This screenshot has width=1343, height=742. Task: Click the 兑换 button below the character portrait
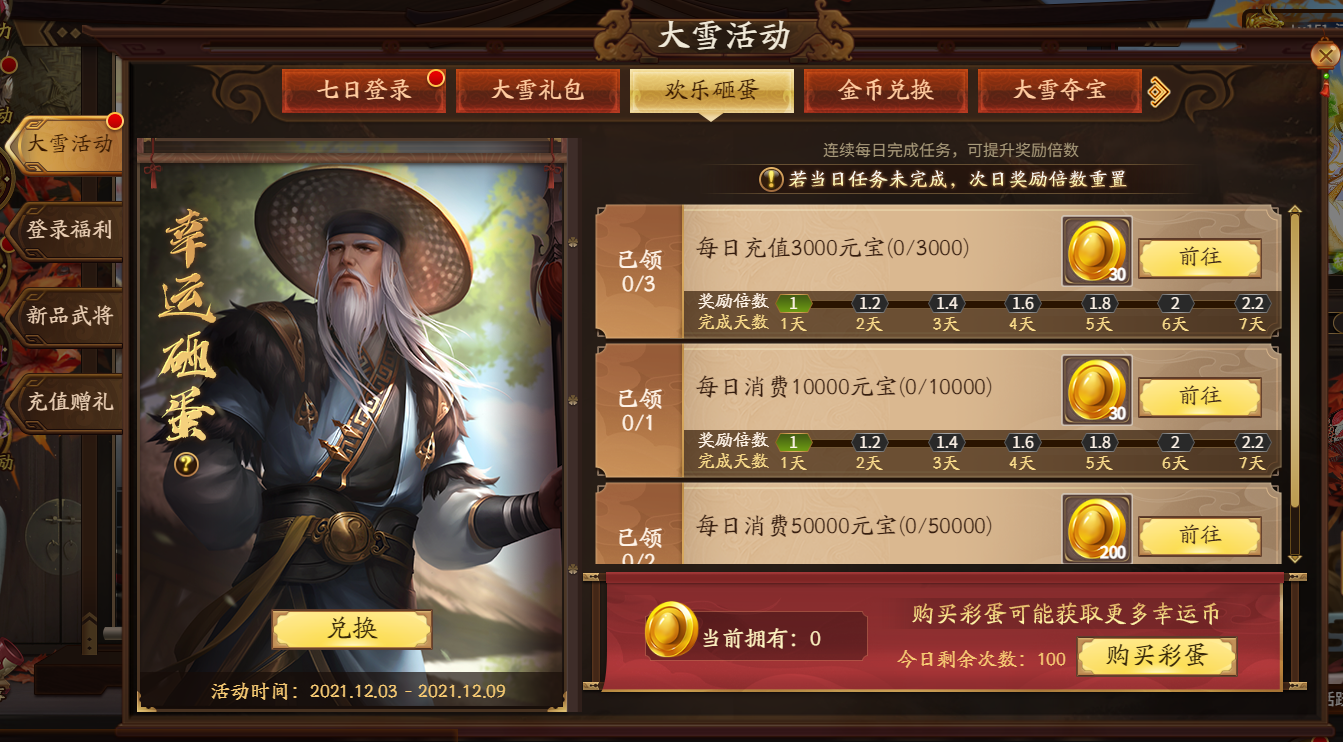pos(352,628)
